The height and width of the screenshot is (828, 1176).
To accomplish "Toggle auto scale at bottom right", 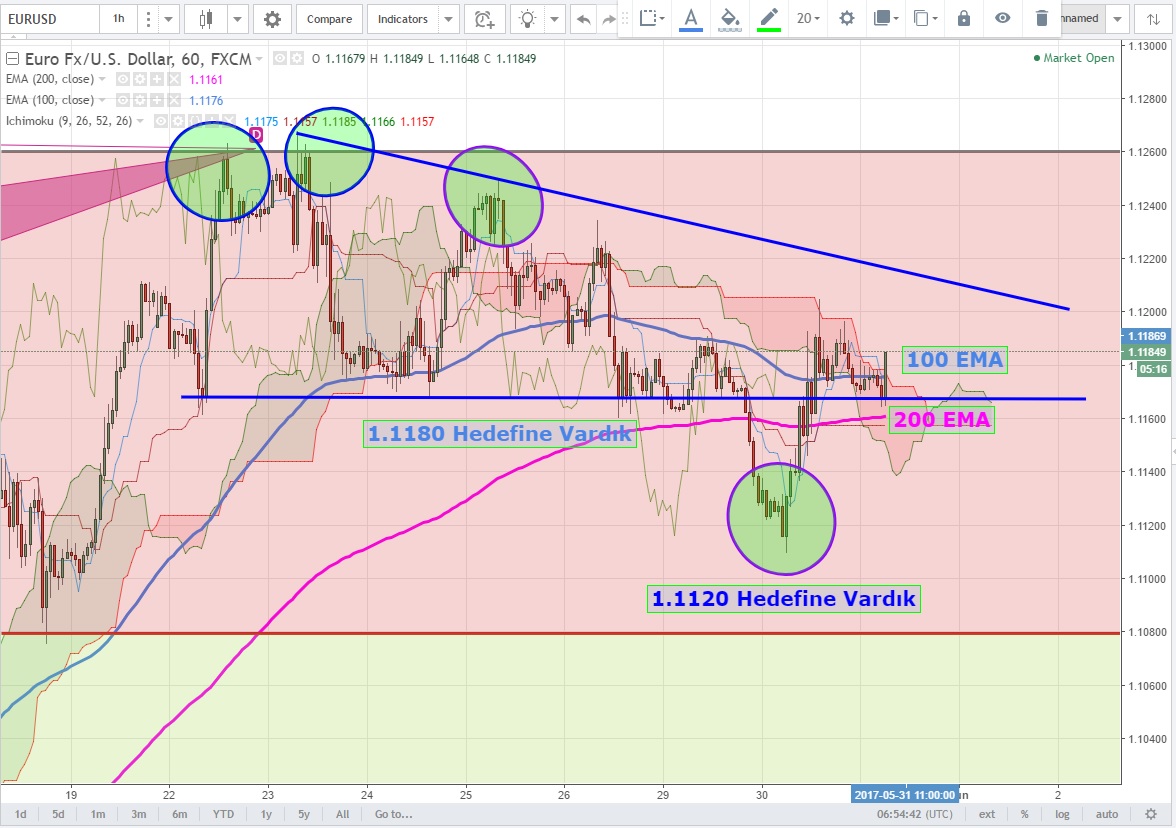I will pos(1106,814).
